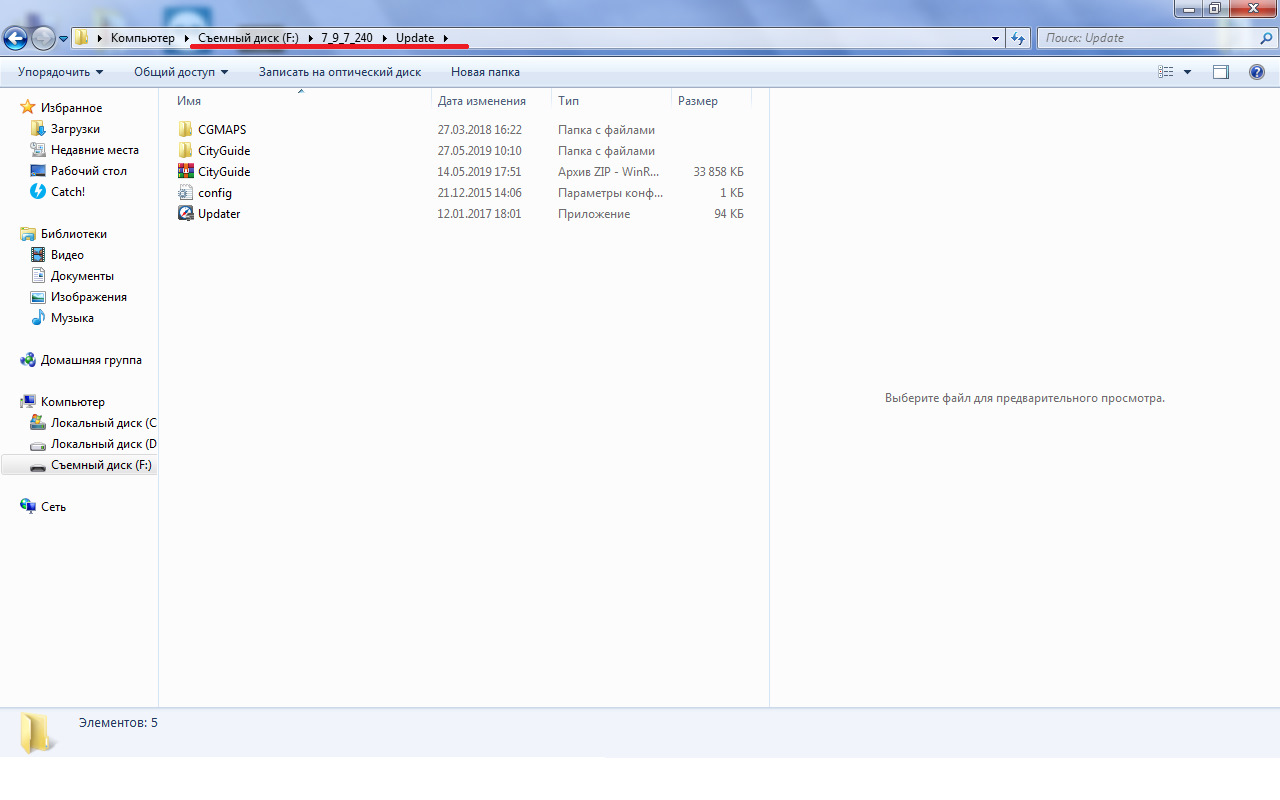1280x800 pixels.
Task: Click Записать на оптический диск
Action: 339,72
